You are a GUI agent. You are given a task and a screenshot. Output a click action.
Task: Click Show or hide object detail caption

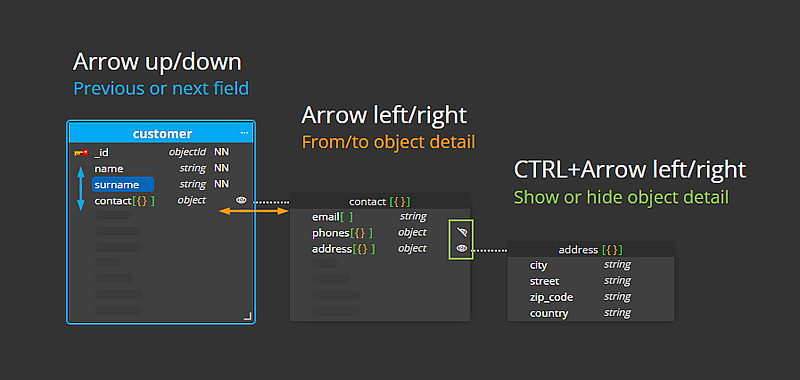click(x=621, y=197)
